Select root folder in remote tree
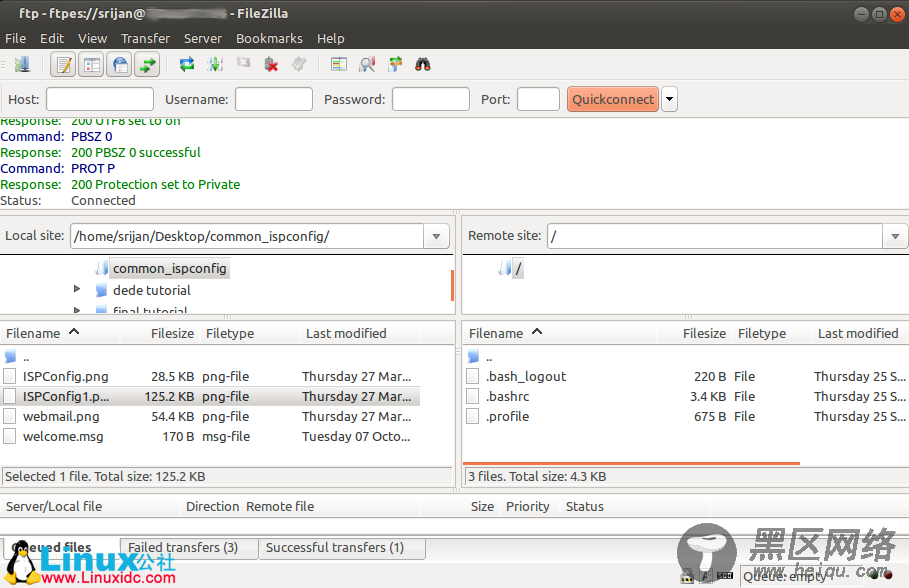Screen dimensions: 909x588 click(x=518, y=268)
